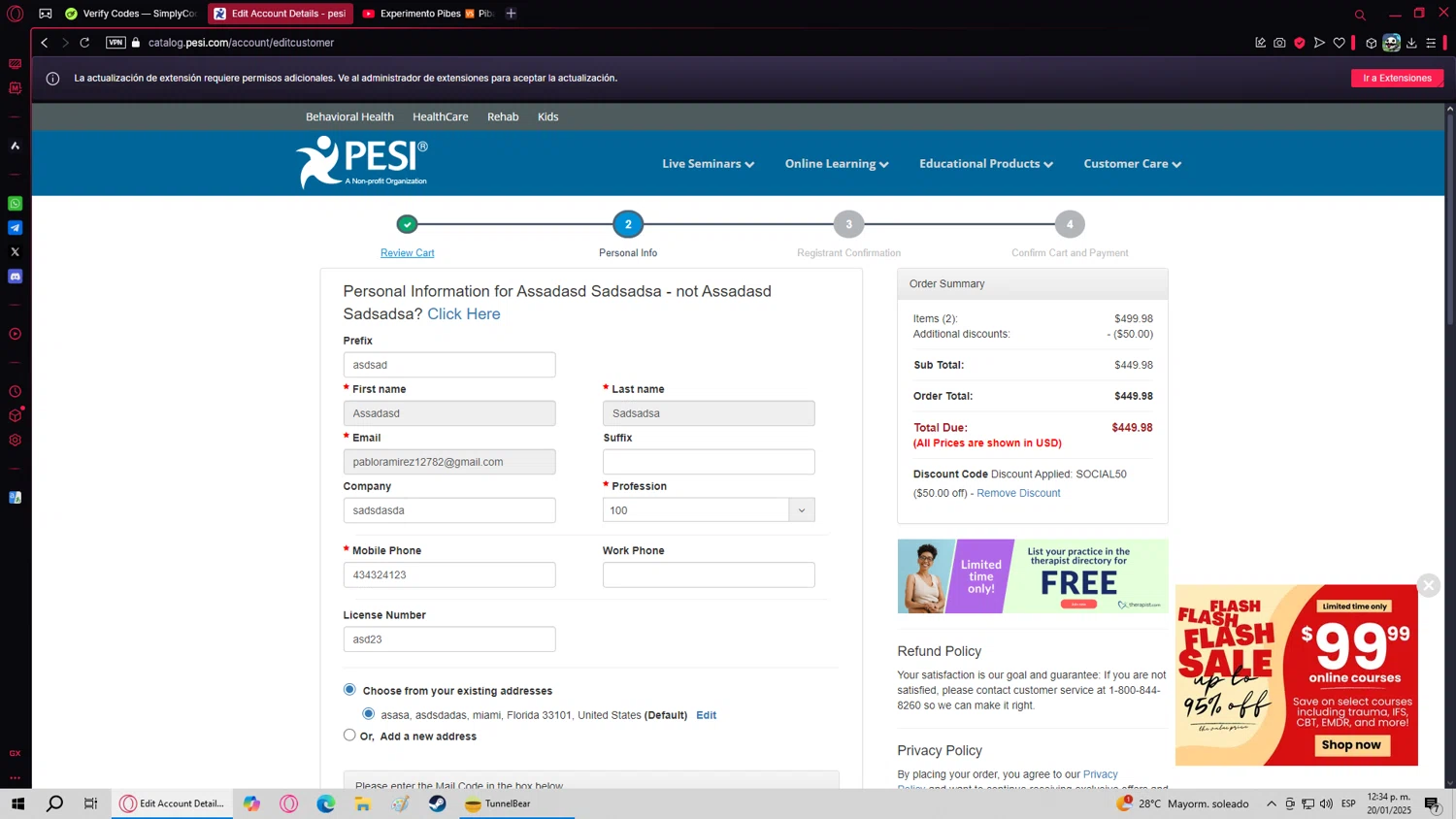1456x819 pixels.
Task: Open Behavioral Health section
Action: pyautogui.click(x=349, y=116)
